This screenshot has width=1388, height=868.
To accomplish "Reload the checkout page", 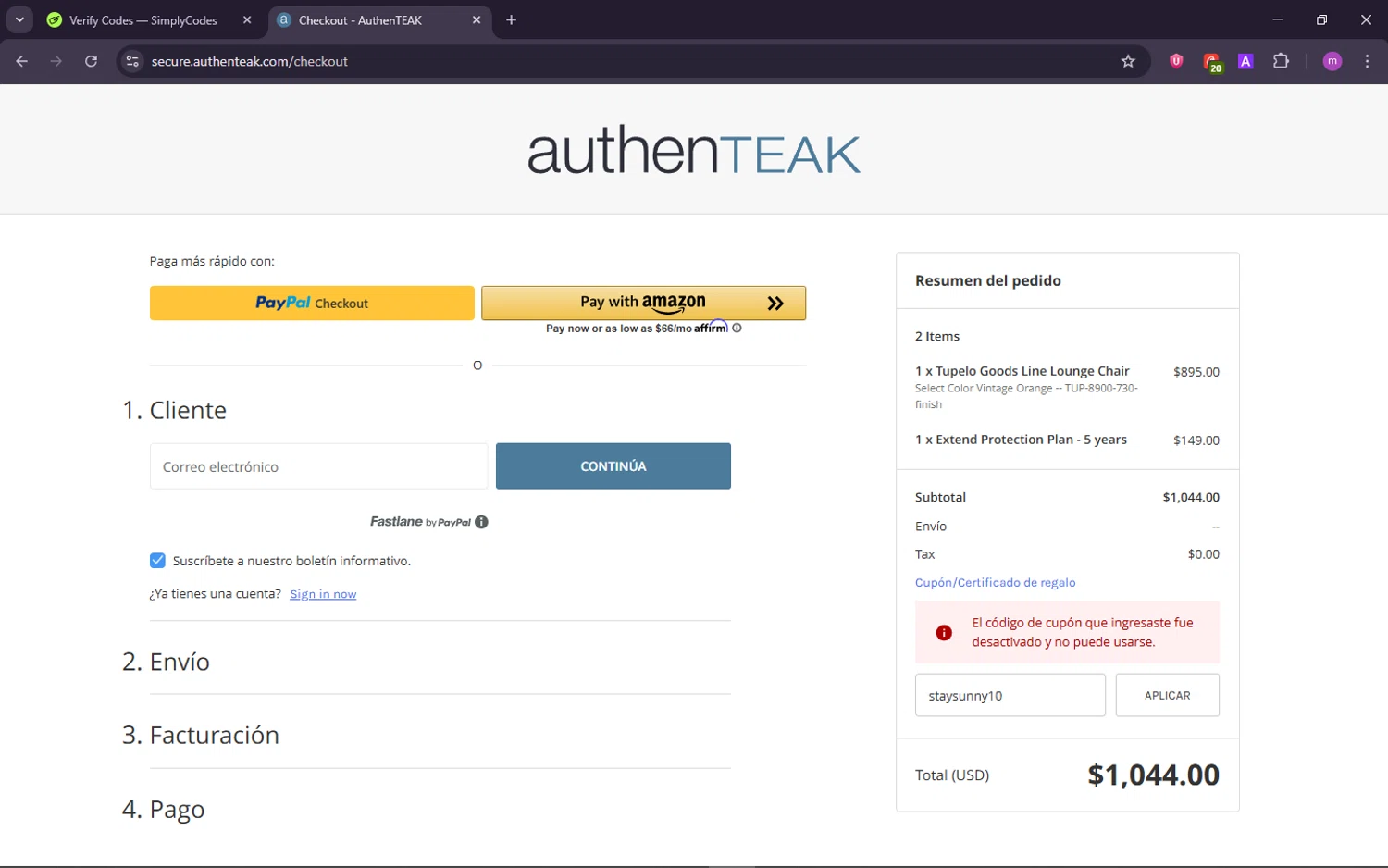I will point(91,61).
